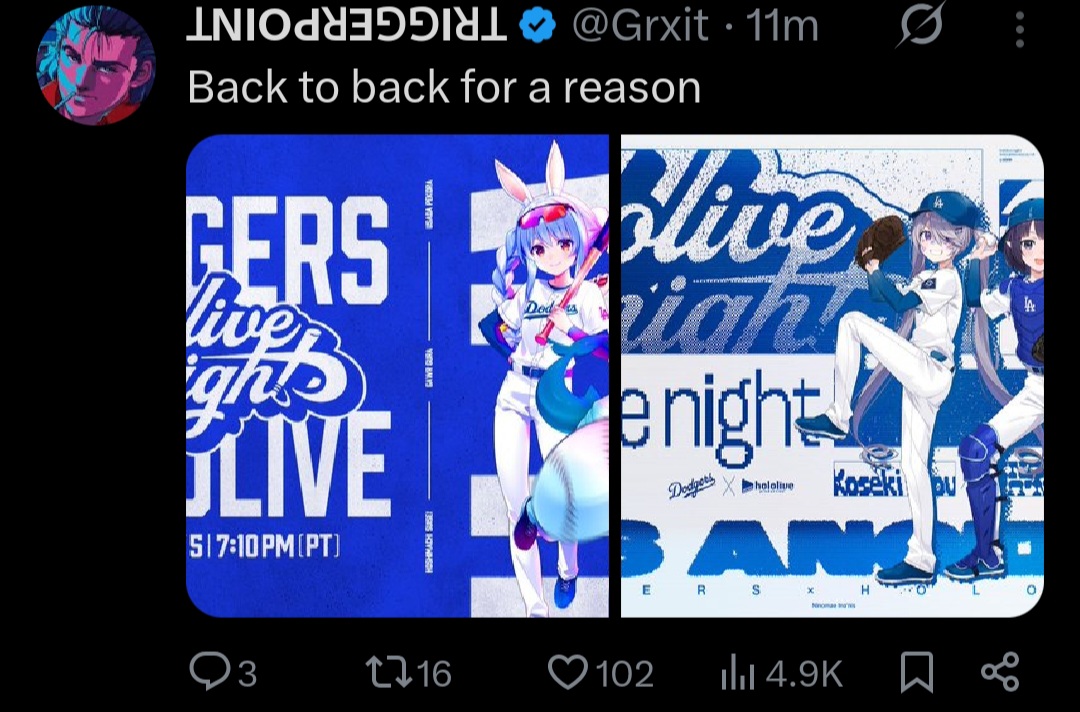Open the TRIGGERPOINT profile avatar
The image size is (1080, 712).
(x=96, y=66)
